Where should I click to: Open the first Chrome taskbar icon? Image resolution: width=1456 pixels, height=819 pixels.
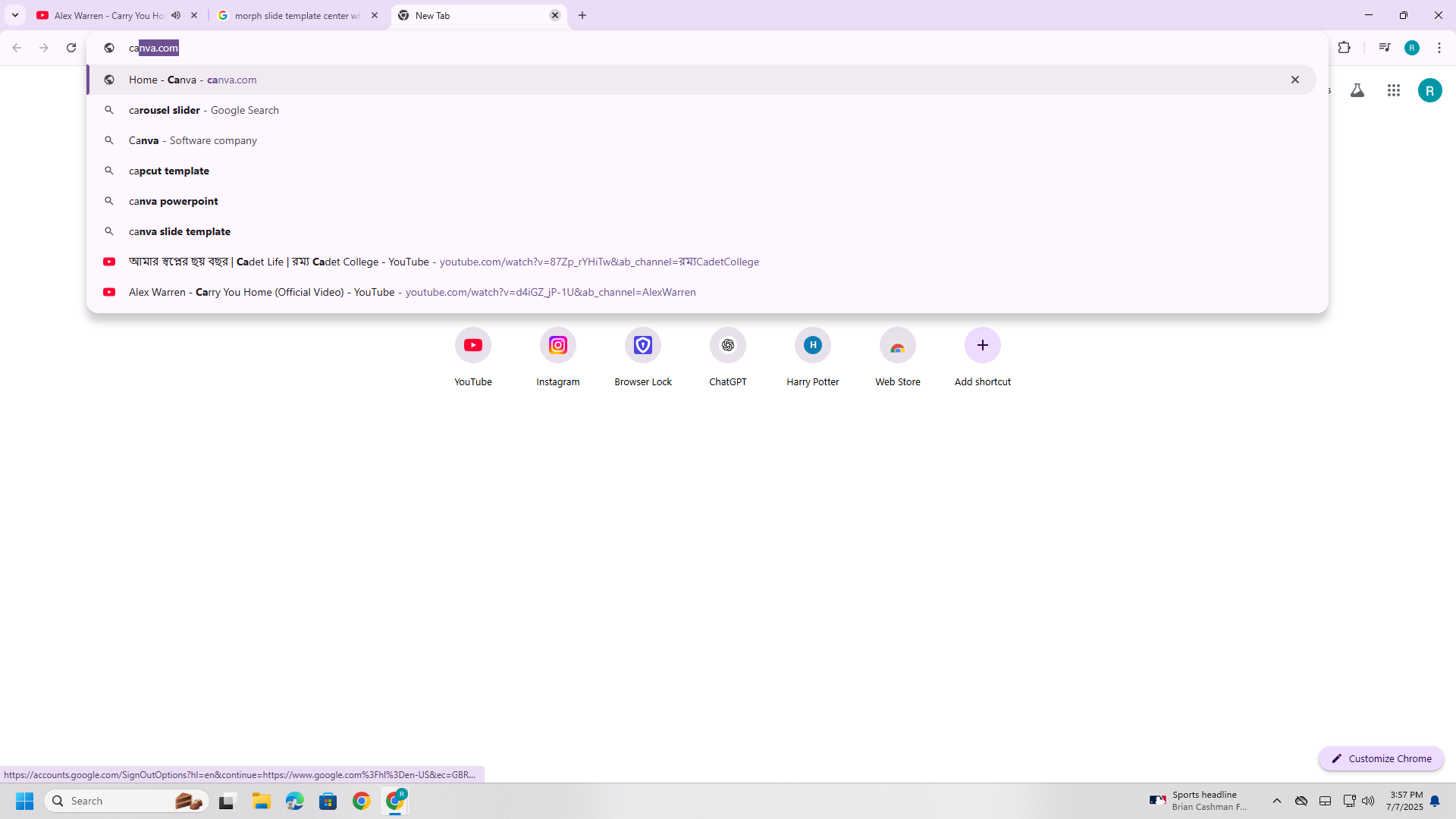362,801
